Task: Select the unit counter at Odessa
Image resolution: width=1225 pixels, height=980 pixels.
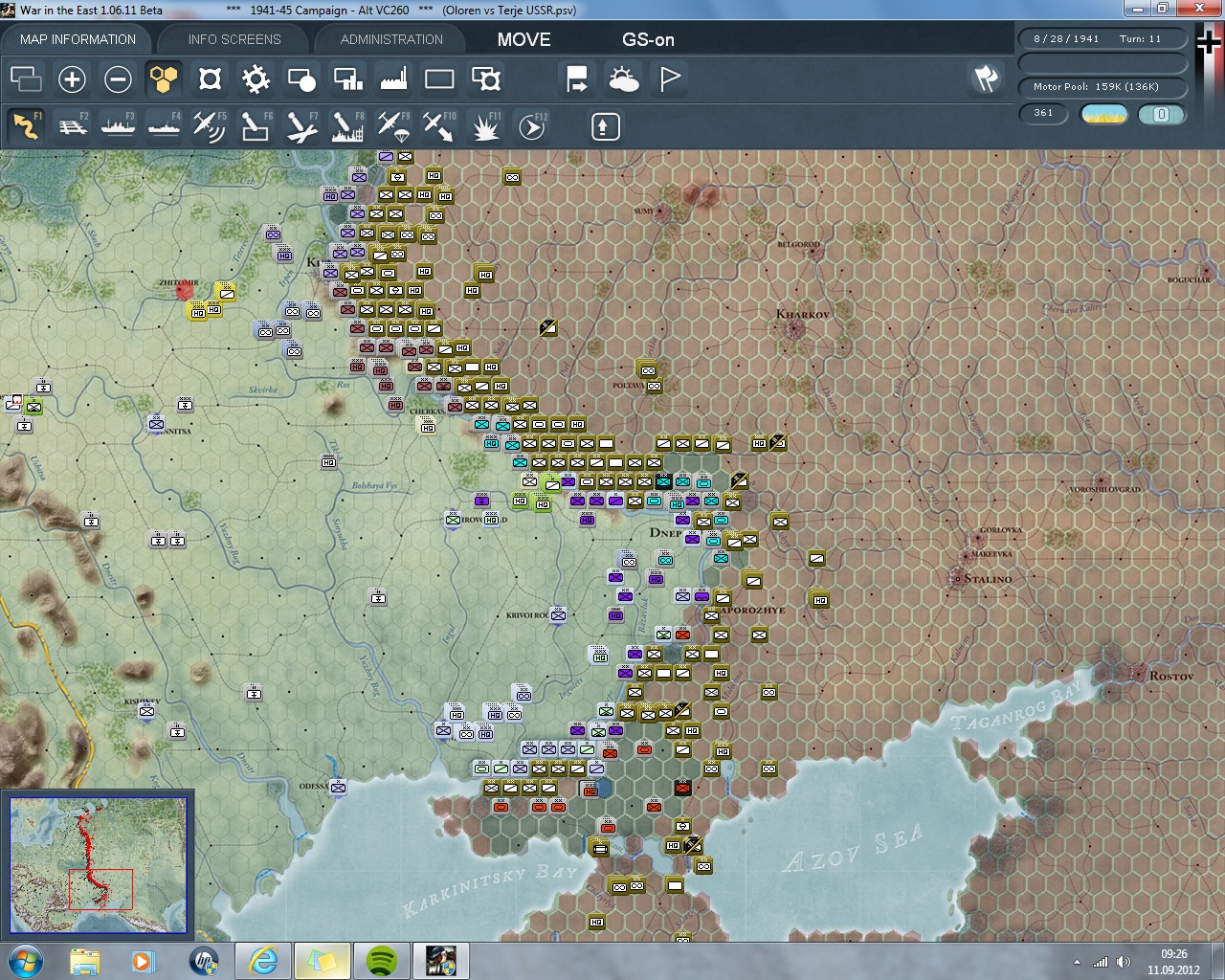Action: click(338, 788)
